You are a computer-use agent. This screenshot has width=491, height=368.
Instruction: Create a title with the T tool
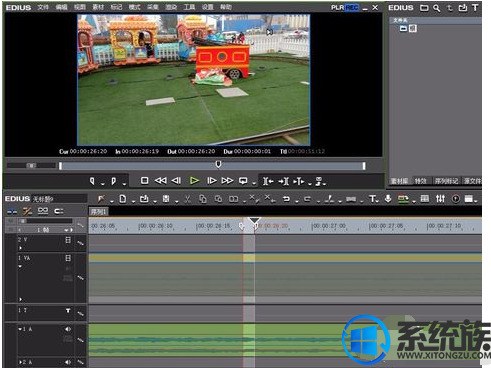pyautogui.click(x=372, y=199)
